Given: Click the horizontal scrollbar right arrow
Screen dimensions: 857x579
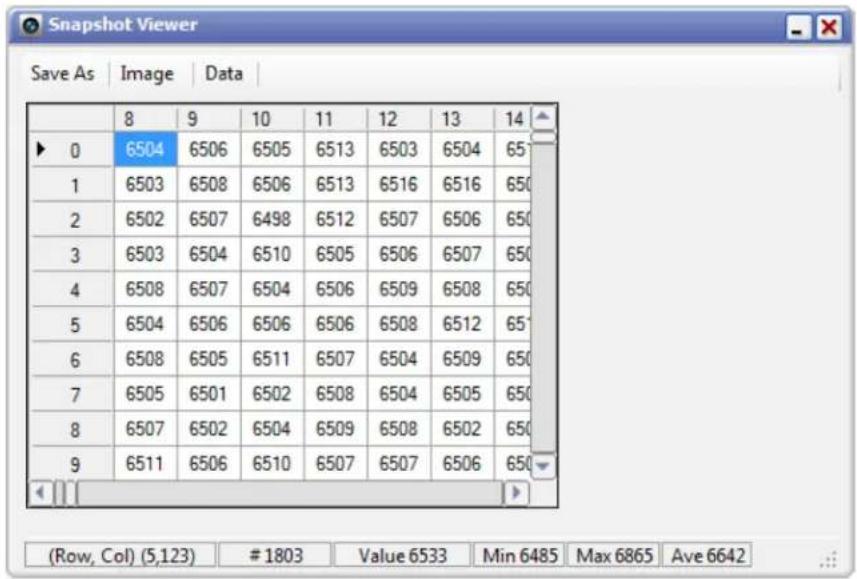Looking at the screenshot, I should click(516, 493).
